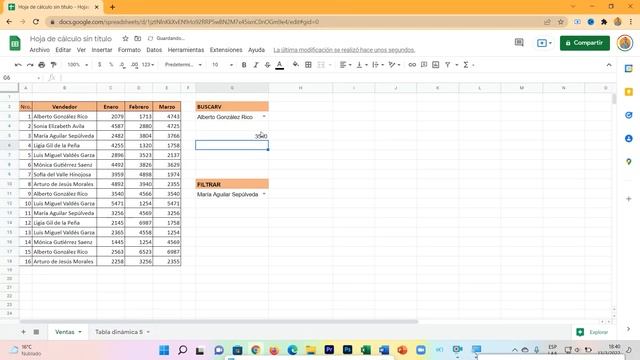Click the document title text
Screen dimensions: 640x360
71,39
